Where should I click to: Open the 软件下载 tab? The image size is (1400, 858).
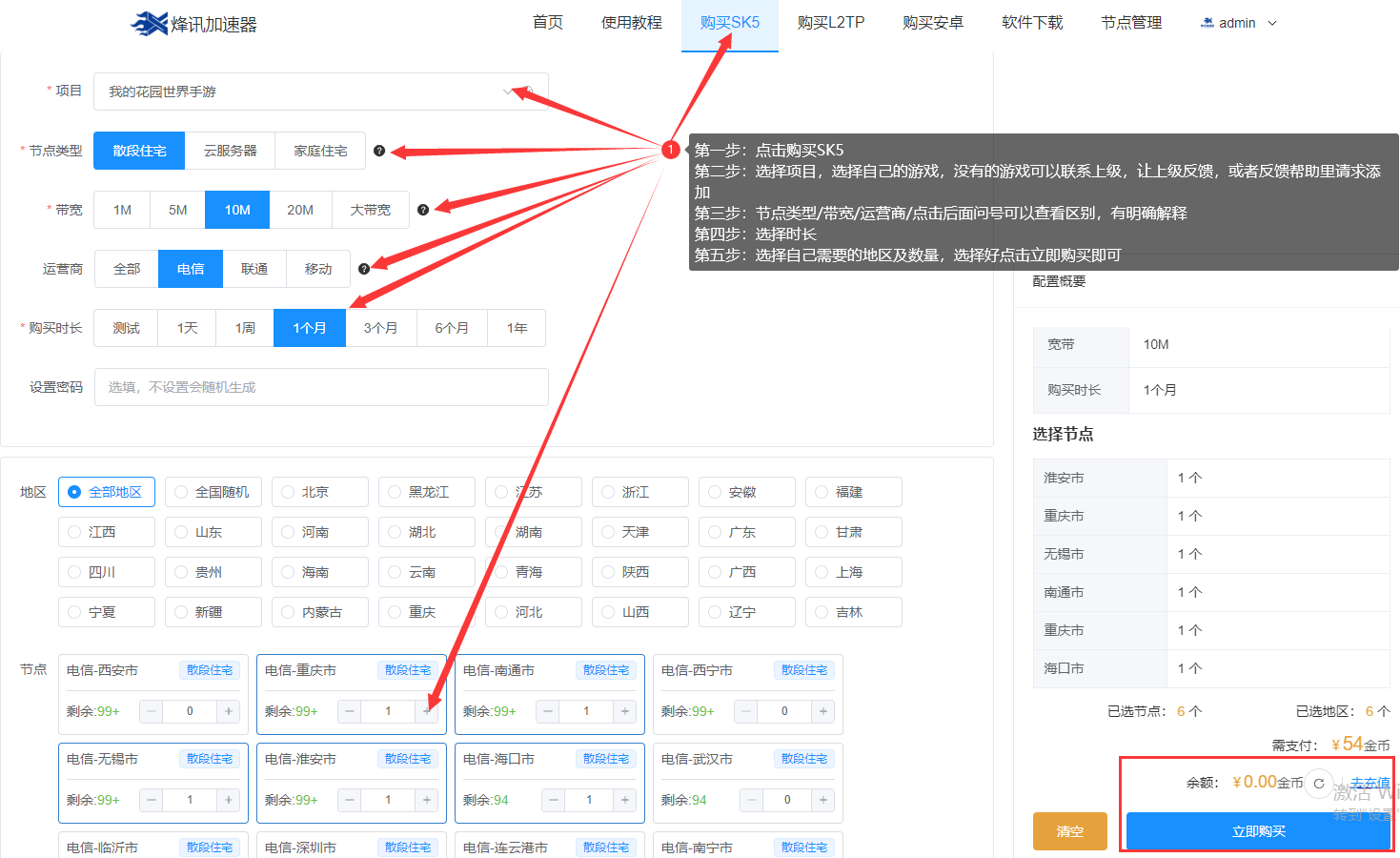click(x=1032, y=23)
